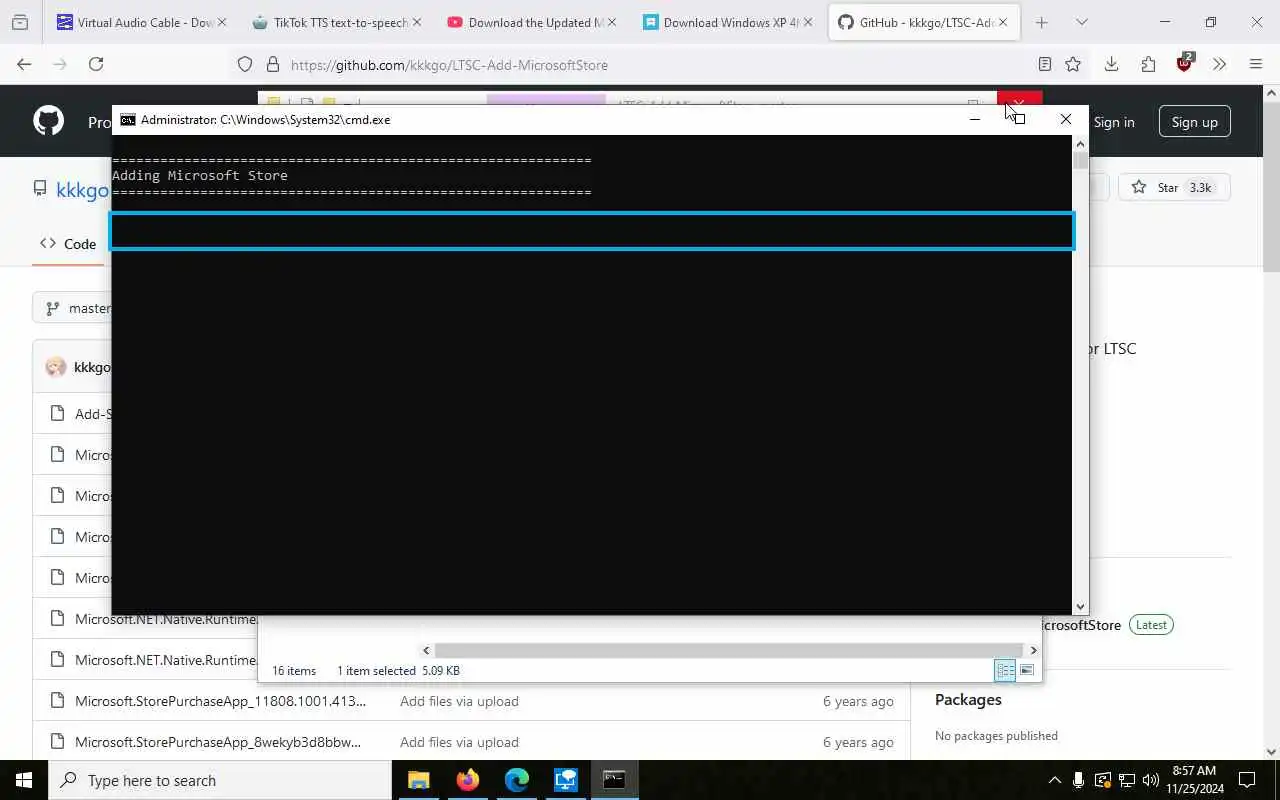1280x800 pixels.
Task: Open the master branch dropdown
Action: point(78,308)
